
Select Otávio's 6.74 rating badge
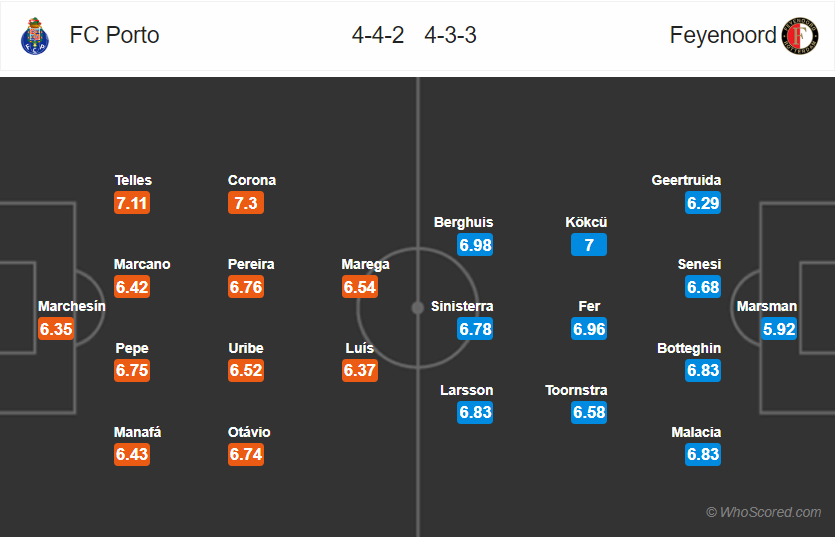click(246, 454)
